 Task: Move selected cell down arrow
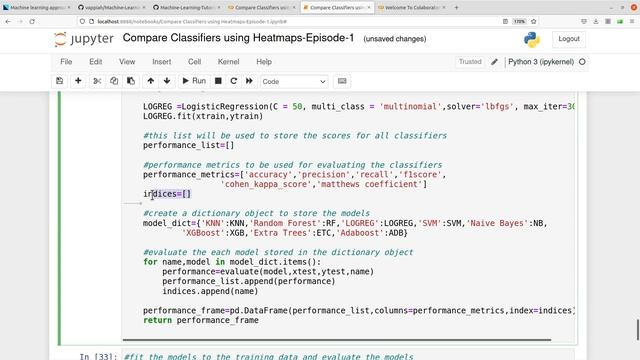167,81
